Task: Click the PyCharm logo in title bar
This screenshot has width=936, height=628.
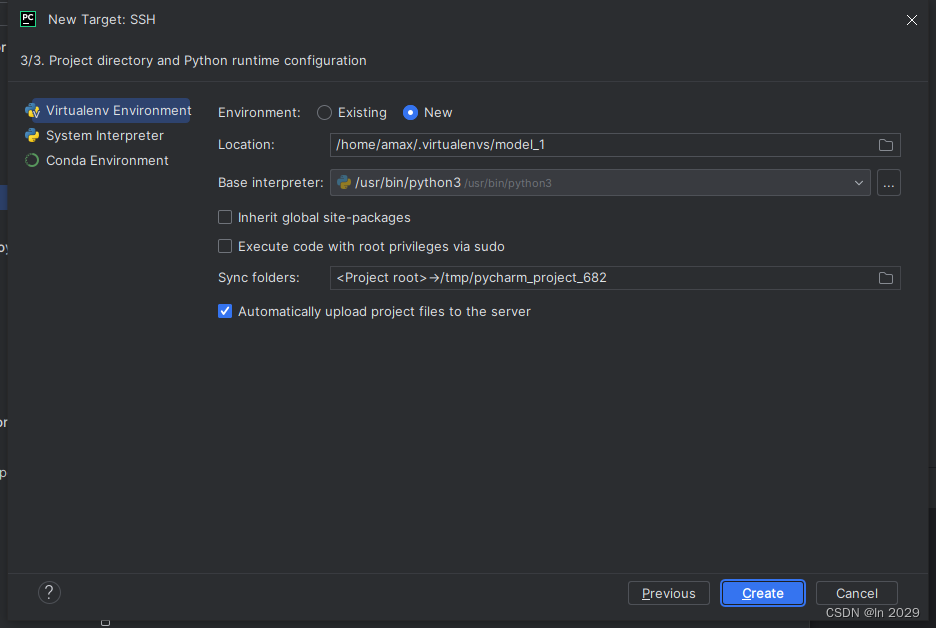Action: [x=28, y=19]
